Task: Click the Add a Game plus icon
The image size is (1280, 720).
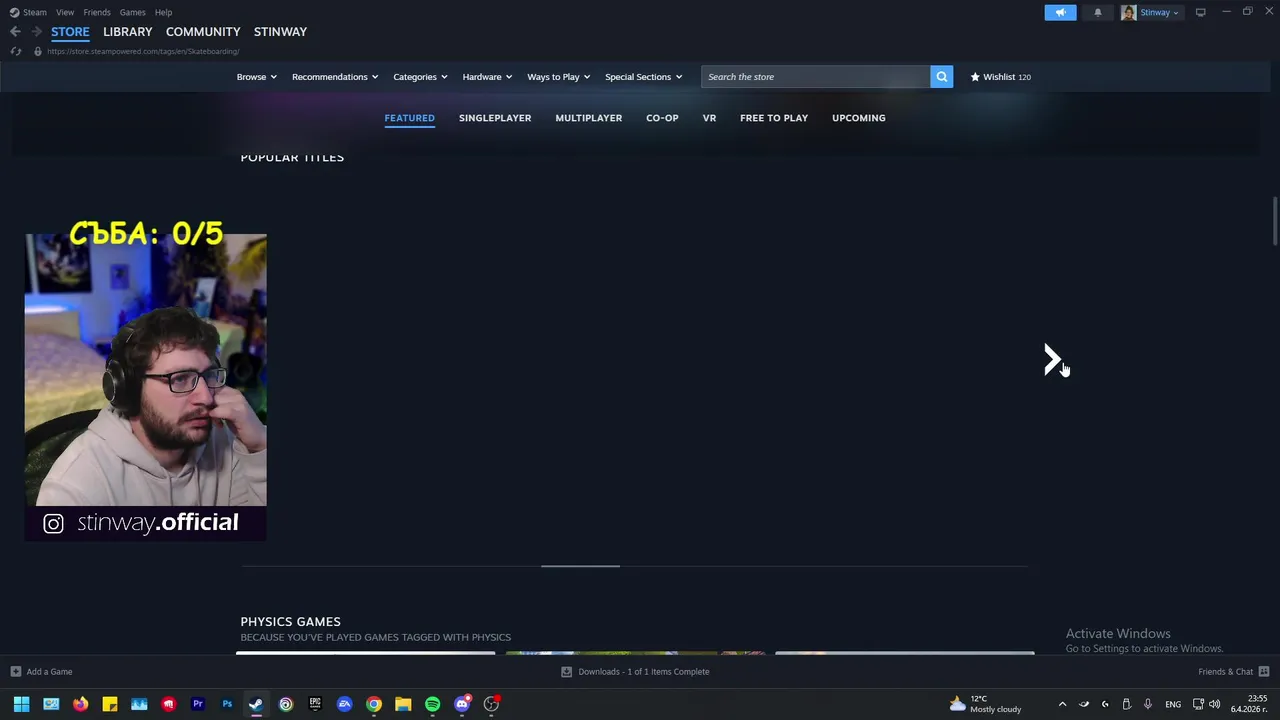Action: (x=15, y=672)
